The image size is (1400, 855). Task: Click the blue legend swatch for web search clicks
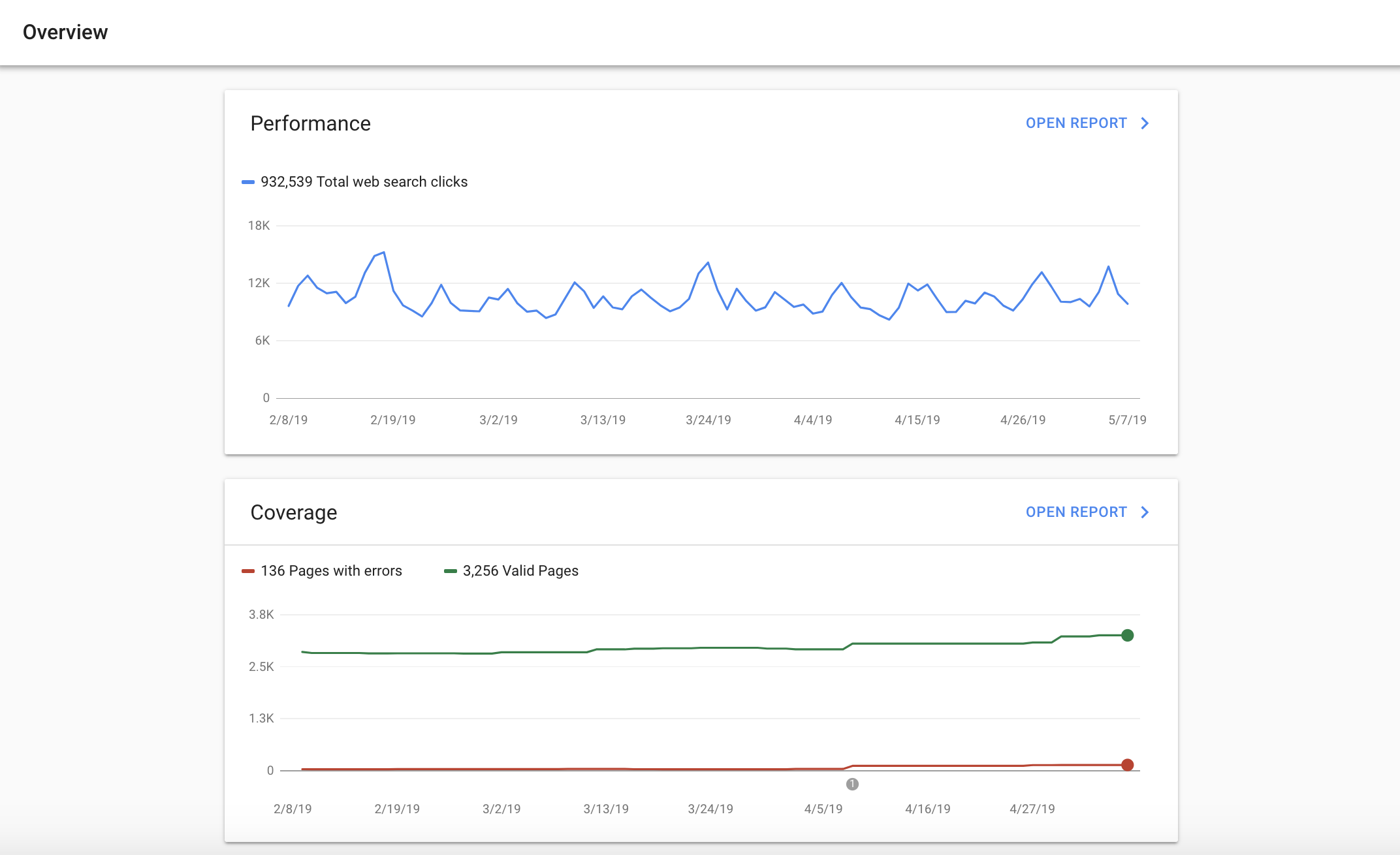tap(248, 182)
